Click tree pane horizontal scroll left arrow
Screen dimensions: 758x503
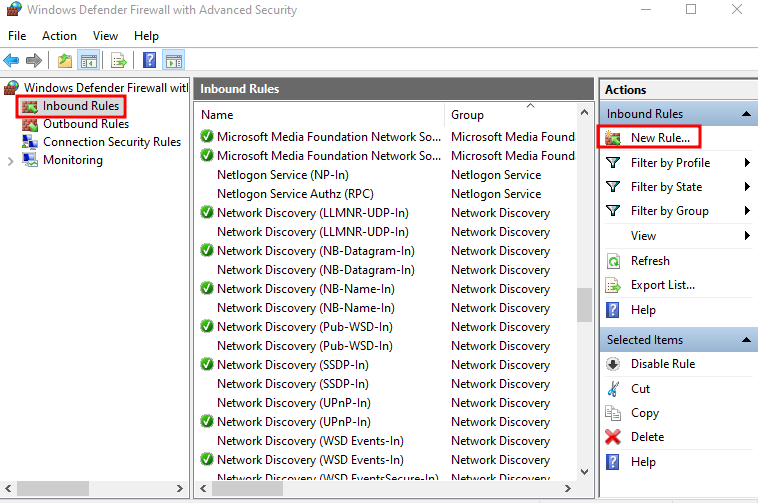8,489
